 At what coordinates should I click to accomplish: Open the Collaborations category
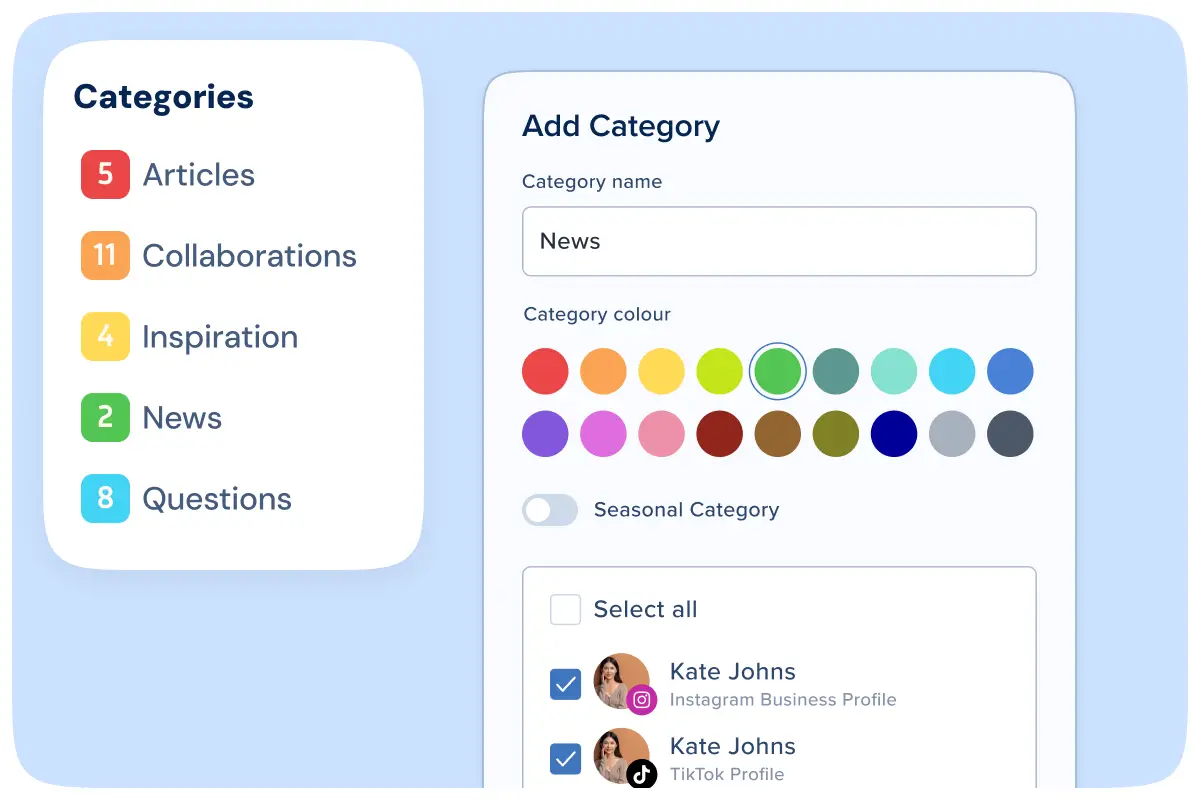[249, 256]
